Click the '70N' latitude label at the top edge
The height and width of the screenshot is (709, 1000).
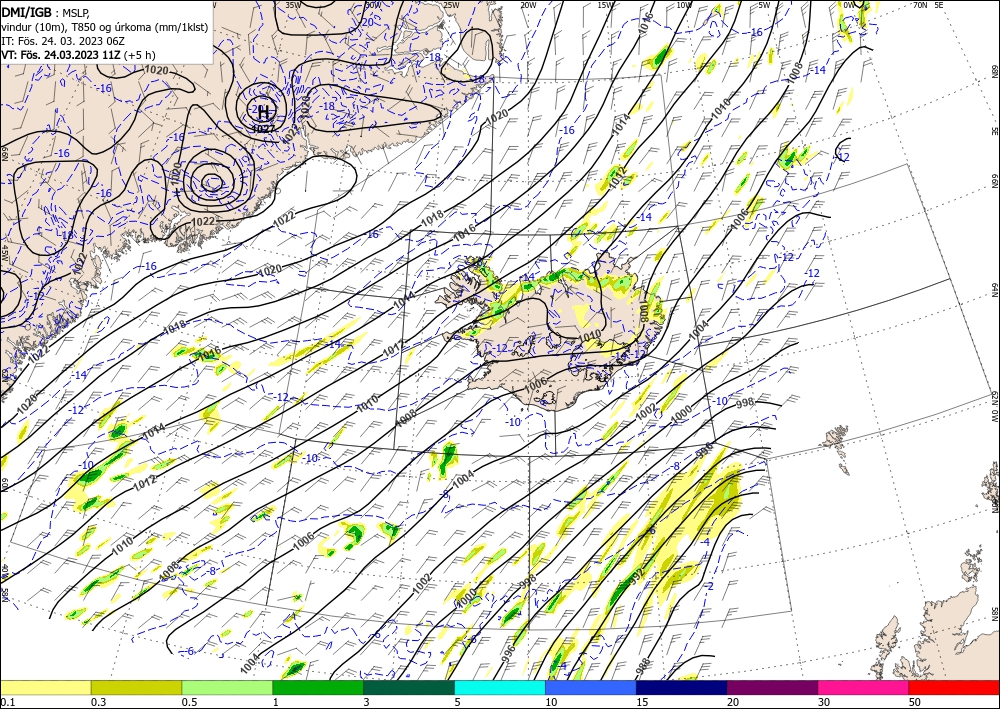pyautogui.click(x=919, y=4)
